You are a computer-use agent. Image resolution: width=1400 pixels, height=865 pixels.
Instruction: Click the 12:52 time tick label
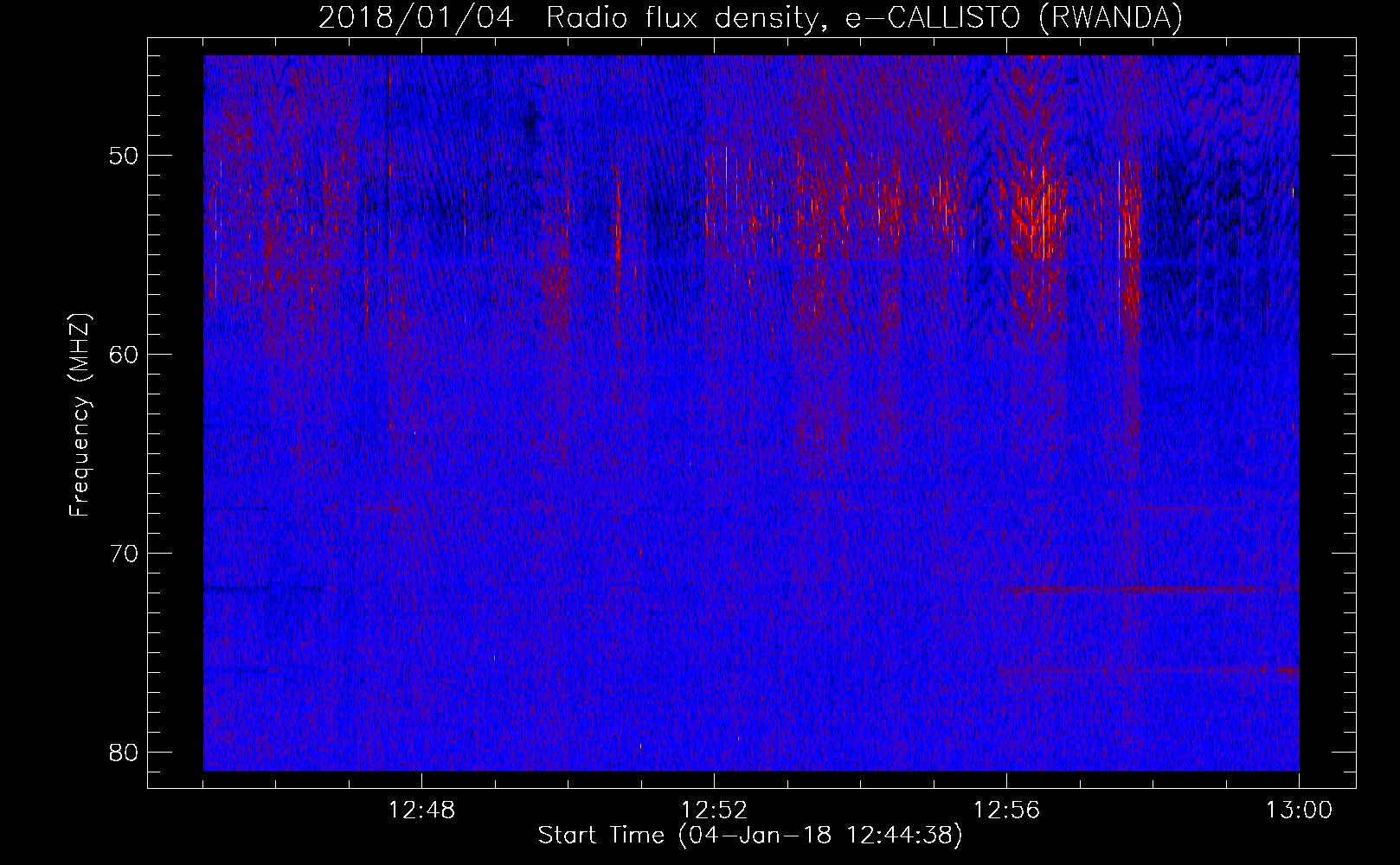point(714,811)
